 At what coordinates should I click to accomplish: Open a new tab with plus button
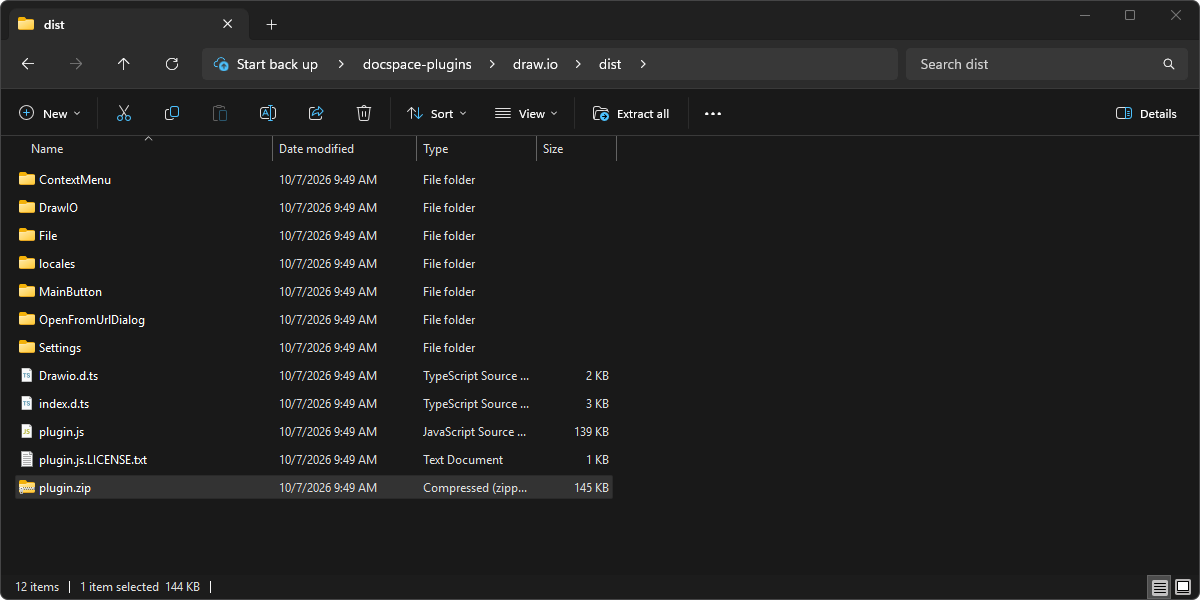point(271,24)
